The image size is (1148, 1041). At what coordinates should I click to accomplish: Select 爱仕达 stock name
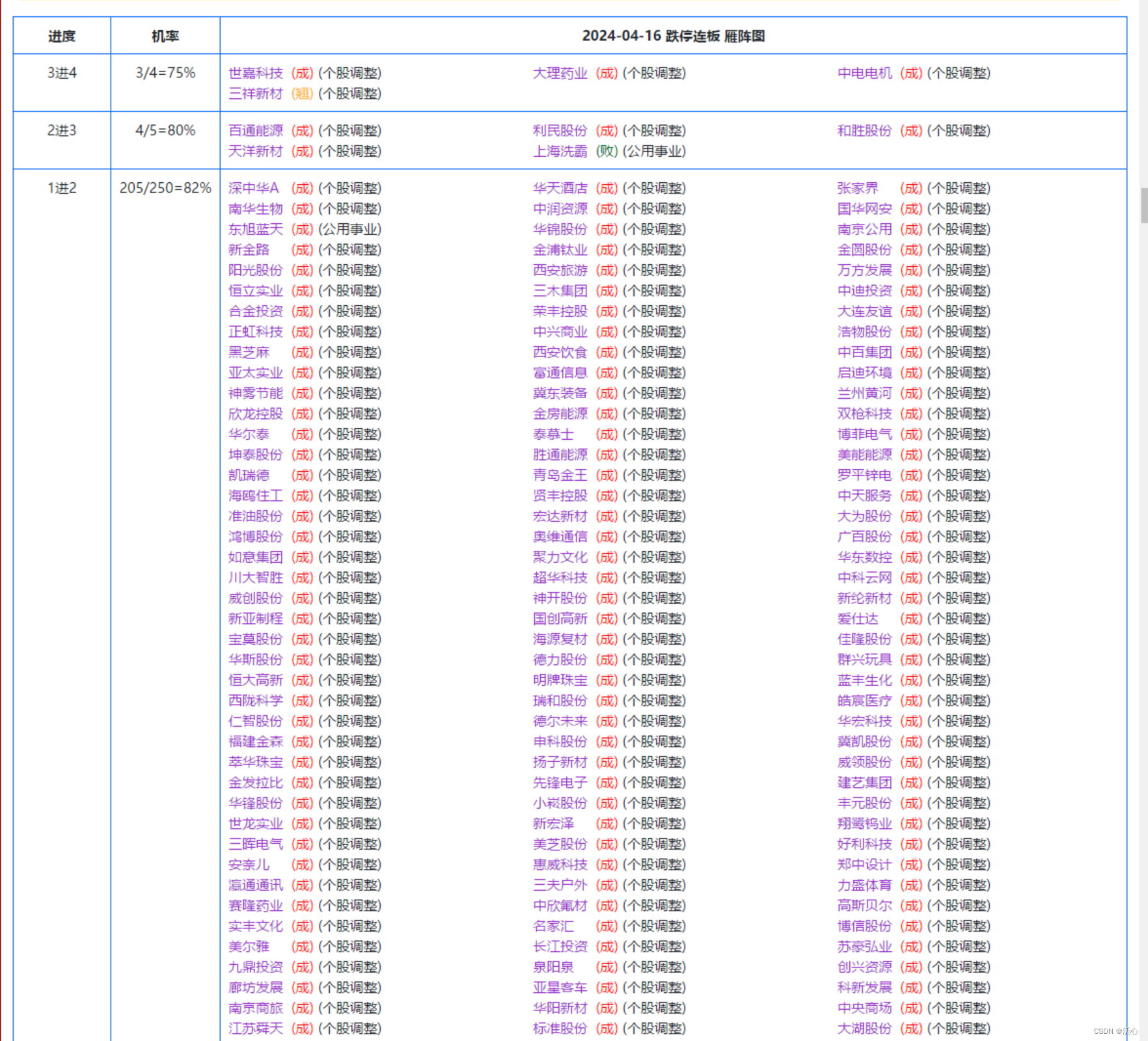click(x=858, y=619)
